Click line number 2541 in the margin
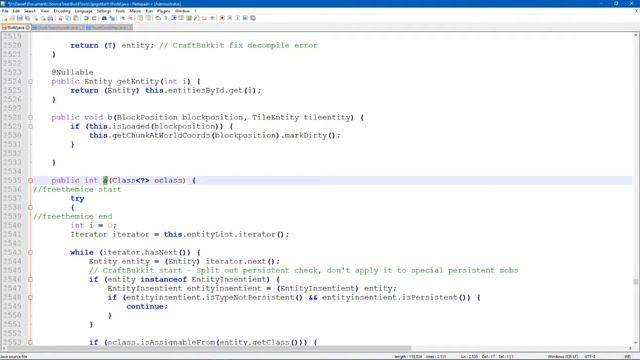Image resolution: width=640 pixels, height=360 pixels. tap(12, 234)
